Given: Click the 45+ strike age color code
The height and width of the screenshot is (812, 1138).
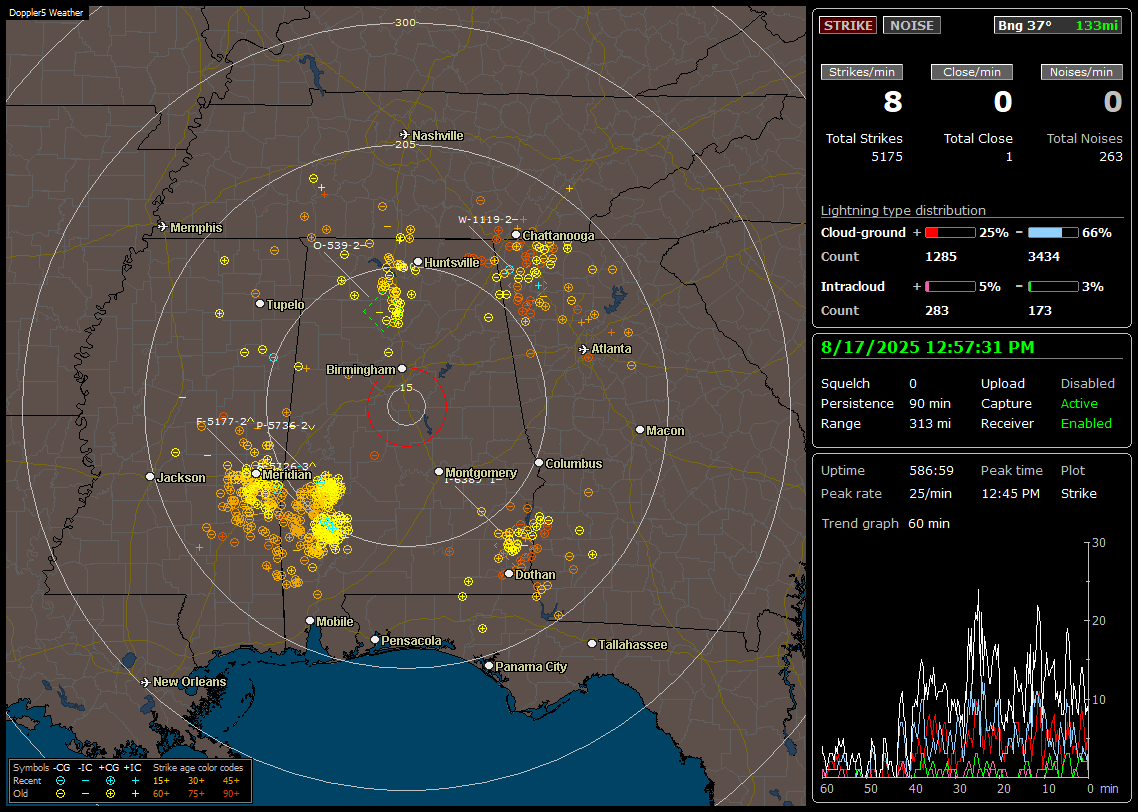Looking at the screenshot, I should click(231, 781).
